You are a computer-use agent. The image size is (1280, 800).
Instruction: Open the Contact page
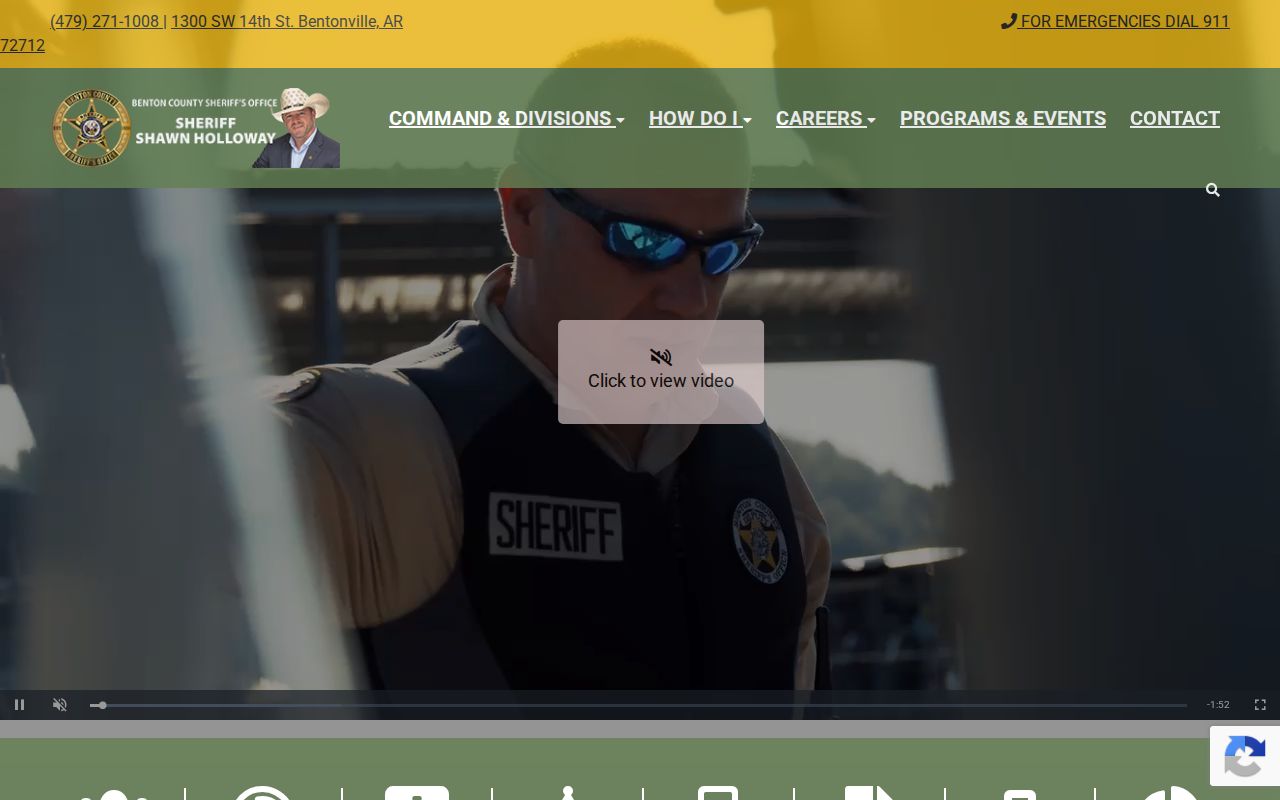(x=1175, y=118)
